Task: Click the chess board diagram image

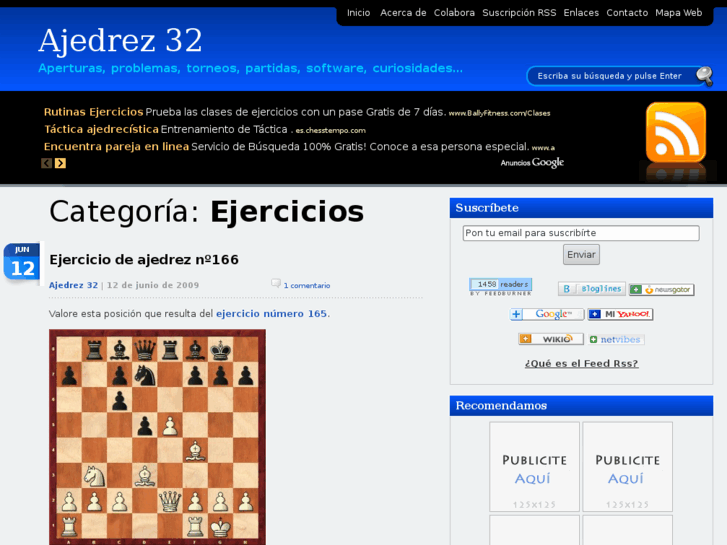Action: pyautogui.click(x=157, y=437)
